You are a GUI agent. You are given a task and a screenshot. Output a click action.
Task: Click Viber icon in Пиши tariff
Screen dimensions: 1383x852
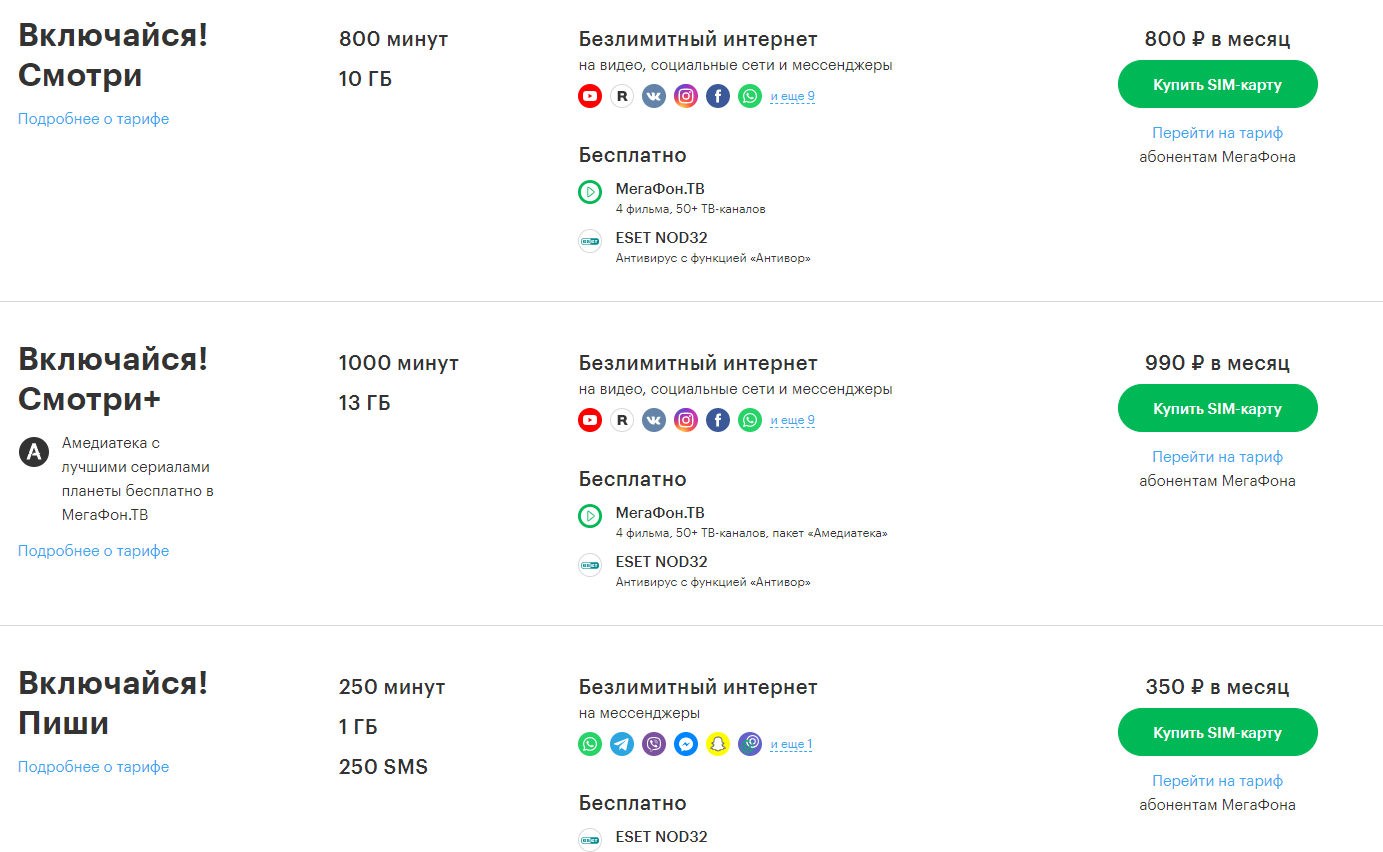pyautogui.click(x=654, y=744)
